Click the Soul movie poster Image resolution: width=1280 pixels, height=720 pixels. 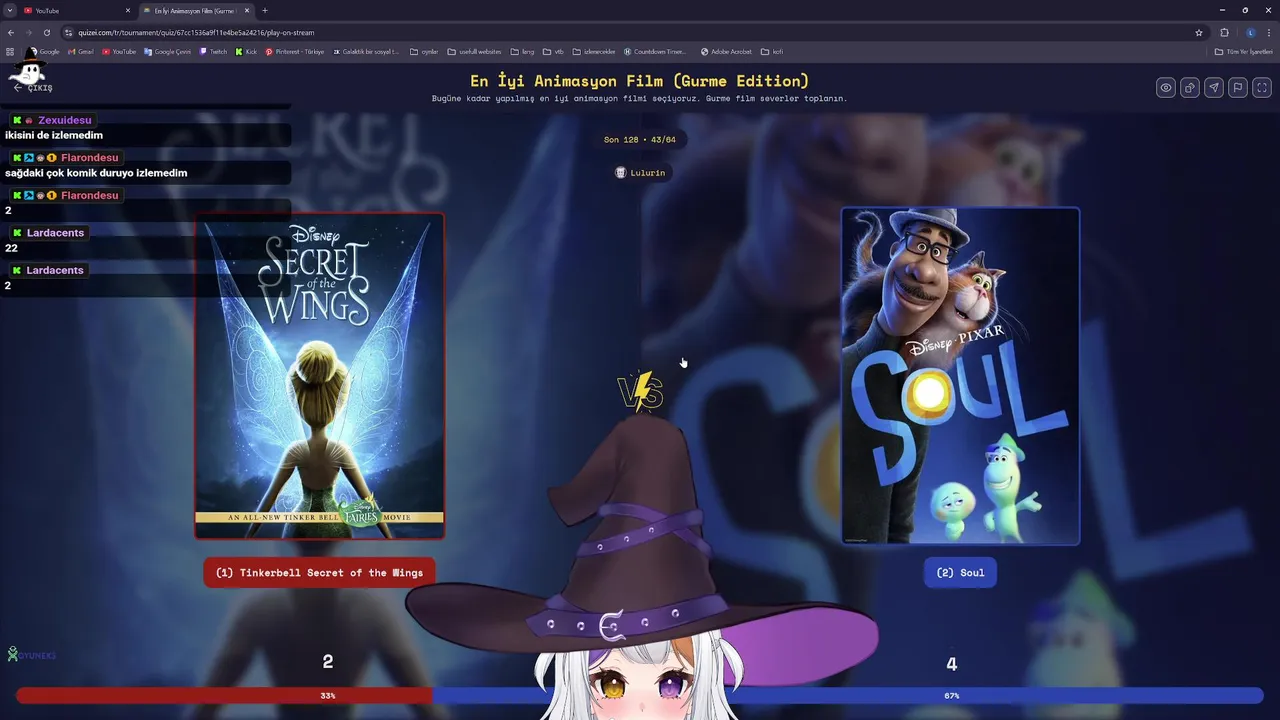click(960, 376)
